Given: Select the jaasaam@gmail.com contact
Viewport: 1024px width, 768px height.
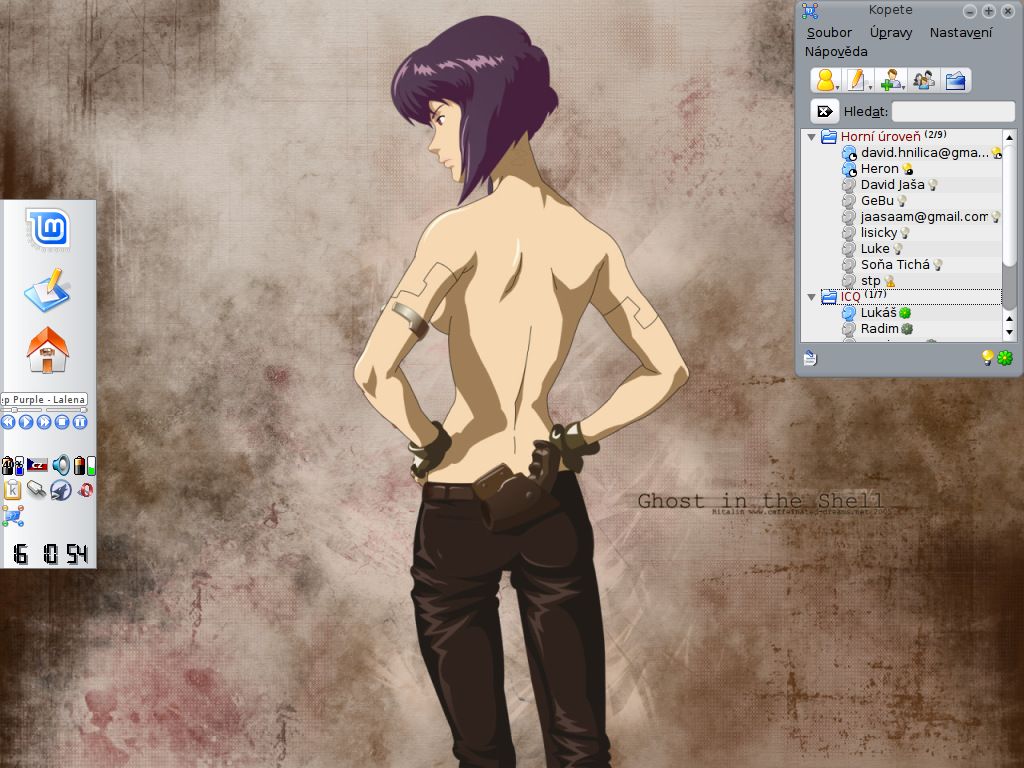Looking at the screenshot, I should [x=921, y=217].
